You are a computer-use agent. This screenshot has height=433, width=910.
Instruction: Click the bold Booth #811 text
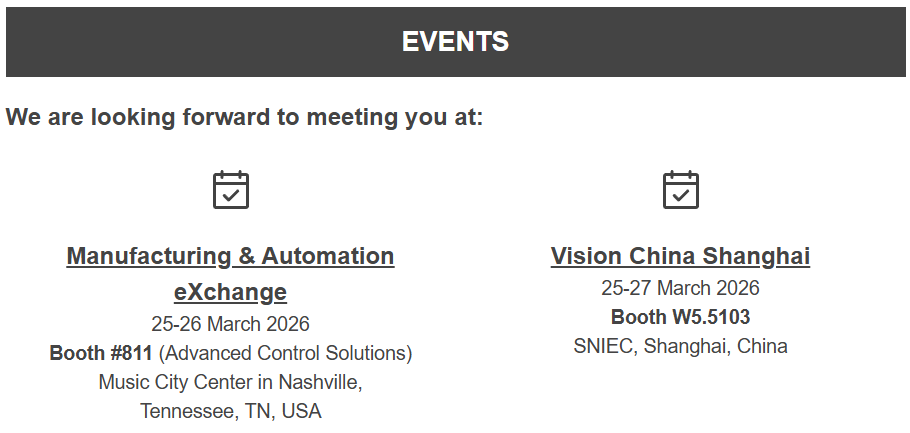click(101, 353)
